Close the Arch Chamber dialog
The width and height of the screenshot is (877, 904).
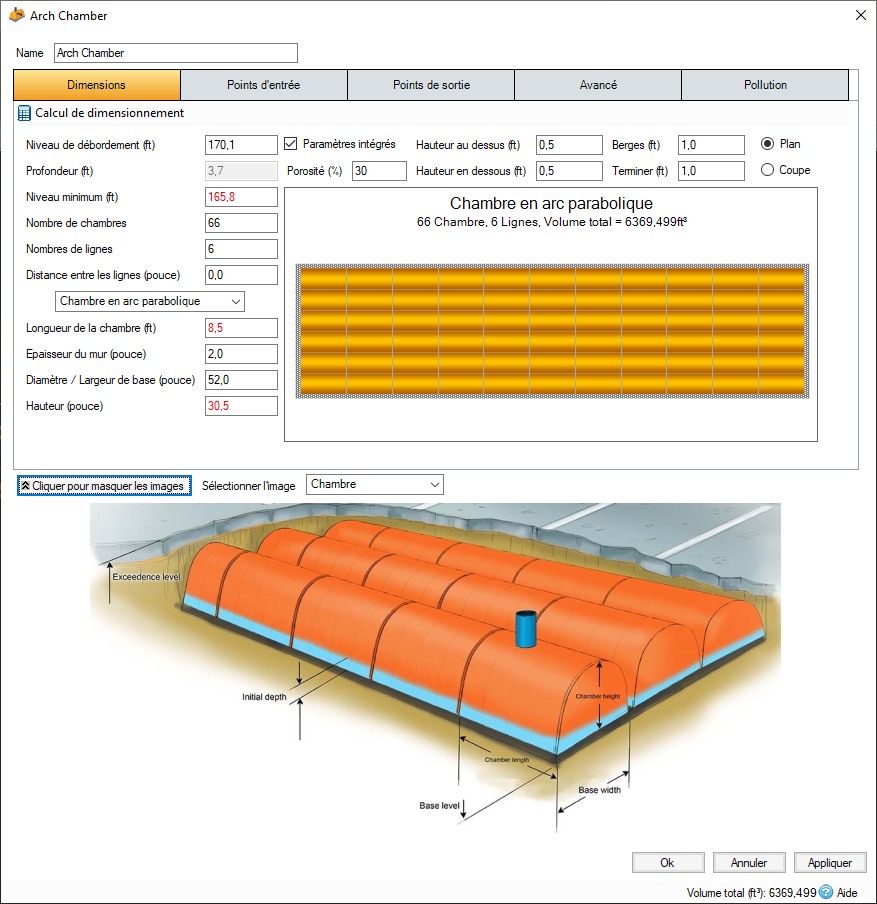tap(860, 16)
